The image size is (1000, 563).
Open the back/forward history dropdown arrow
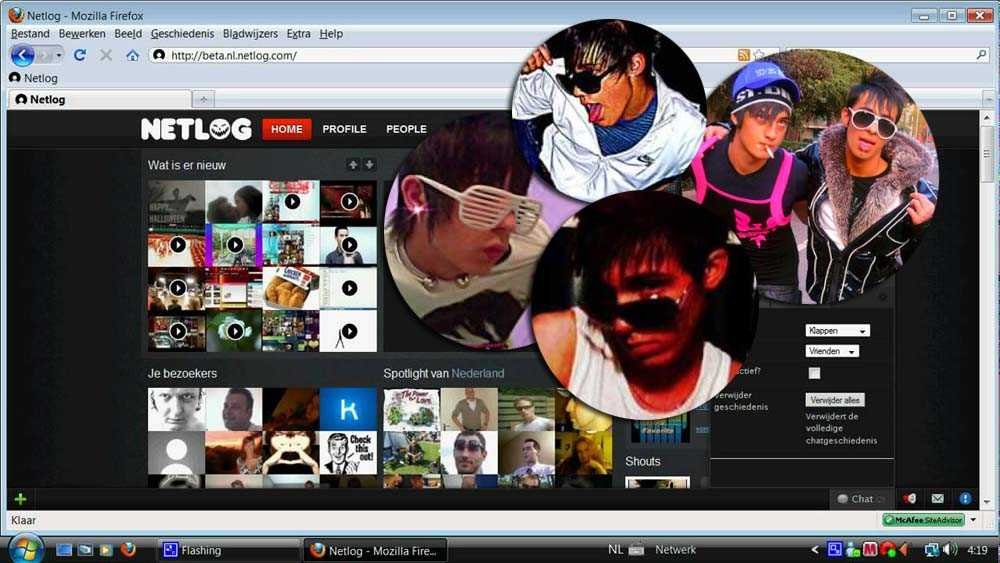59,55
